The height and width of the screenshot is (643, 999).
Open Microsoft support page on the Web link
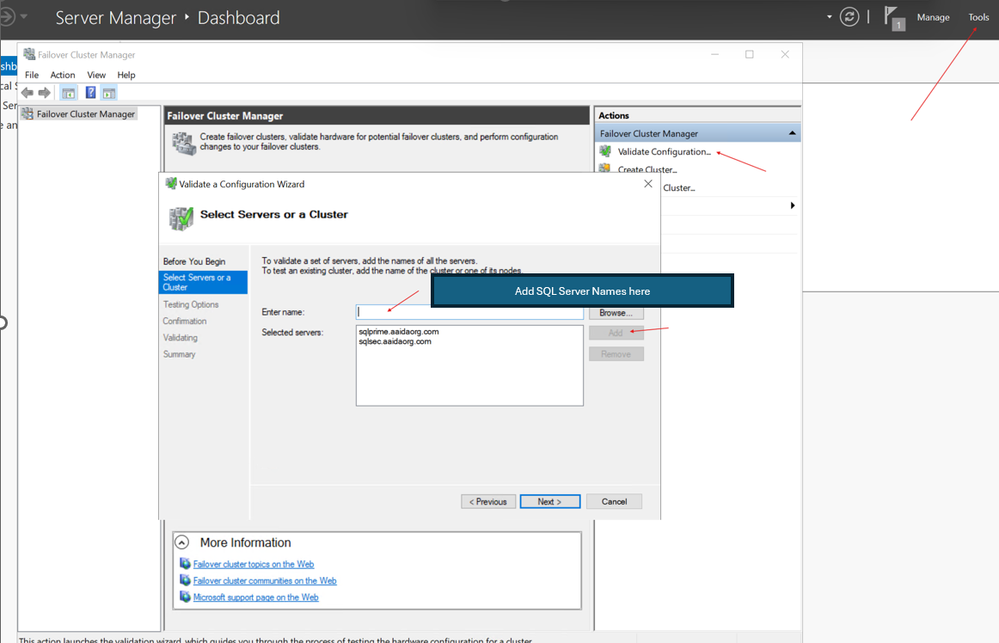(x=255, y=597)
